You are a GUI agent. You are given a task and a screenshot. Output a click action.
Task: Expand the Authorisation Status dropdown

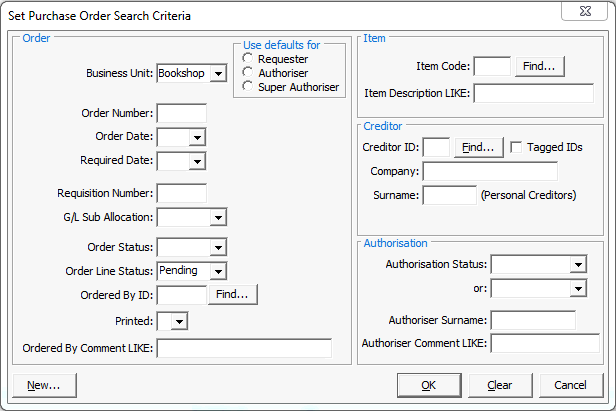click(x=578, y=264)
